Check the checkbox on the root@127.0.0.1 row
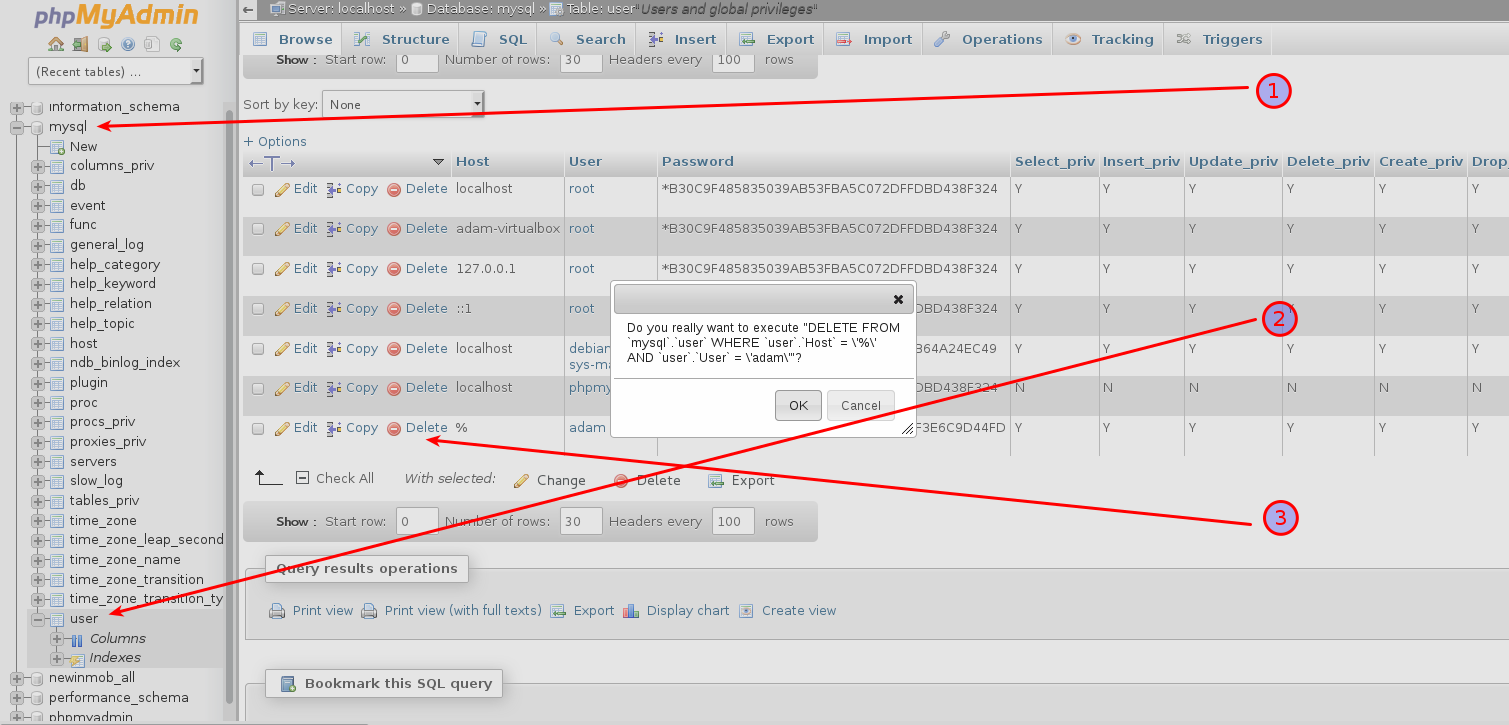Image resolution: width=1509 pixels, height=725 pixels. tap(258, 268)
